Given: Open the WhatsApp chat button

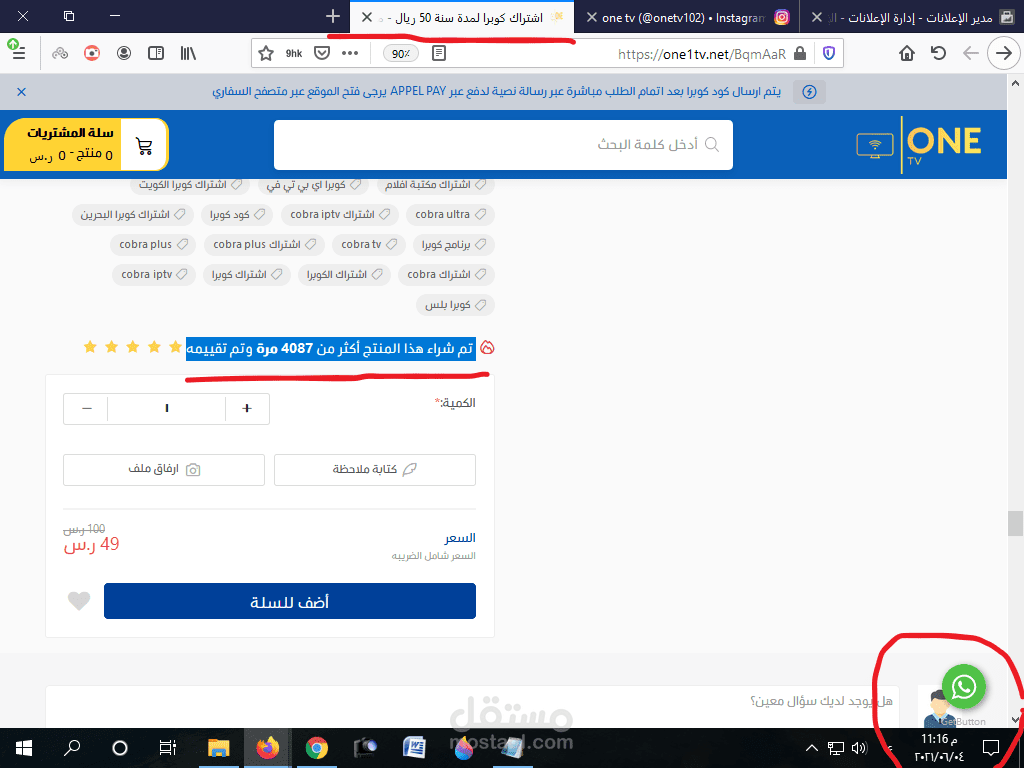Looking at the screenshot, I should 964,686.
